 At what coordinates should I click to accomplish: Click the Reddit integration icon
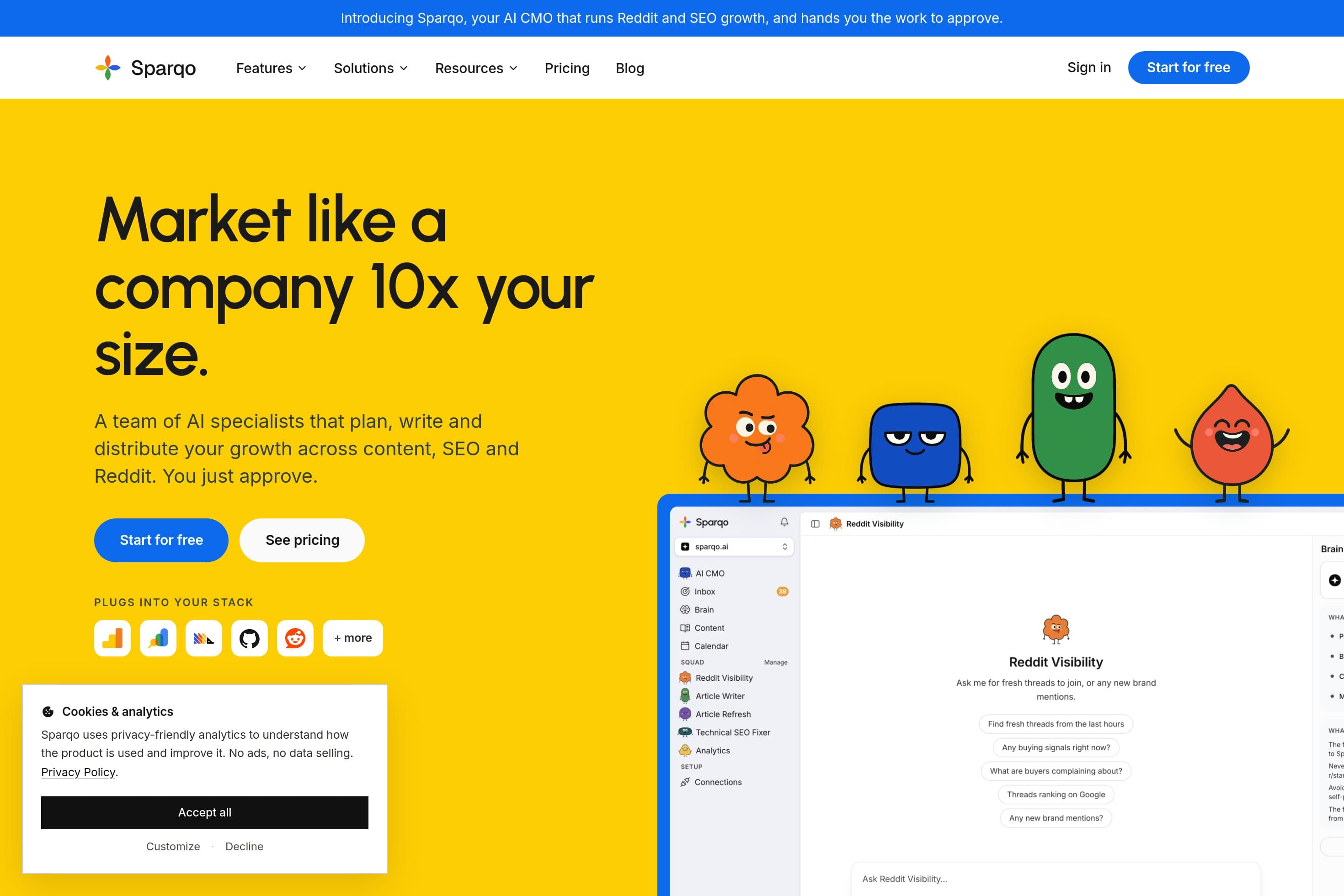[295, 638]
